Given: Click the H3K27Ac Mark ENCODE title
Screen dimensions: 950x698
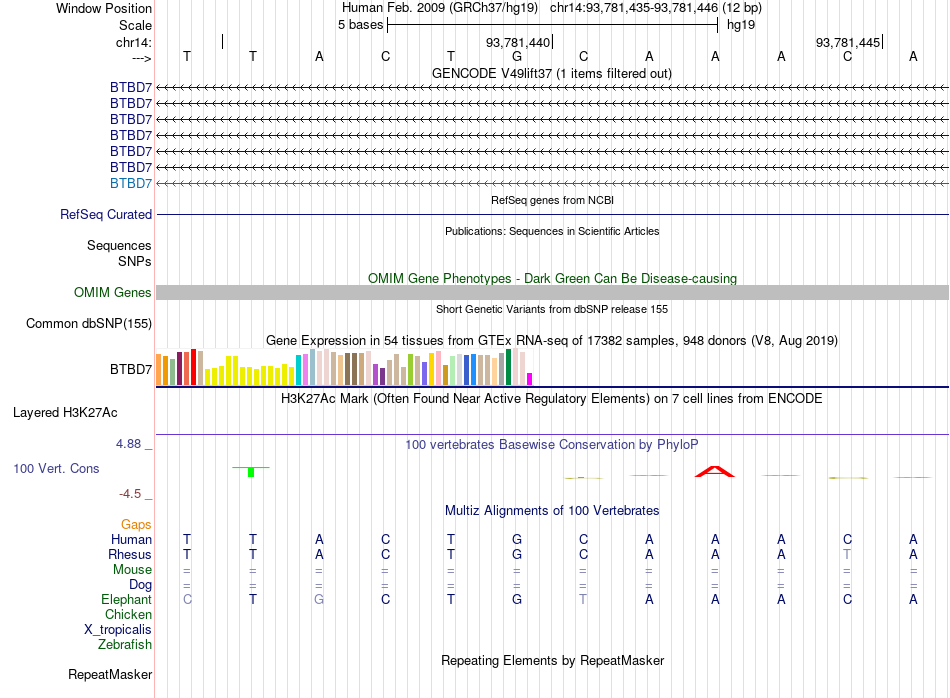Looking at the screenshot, I should click(x=552, y=399).
